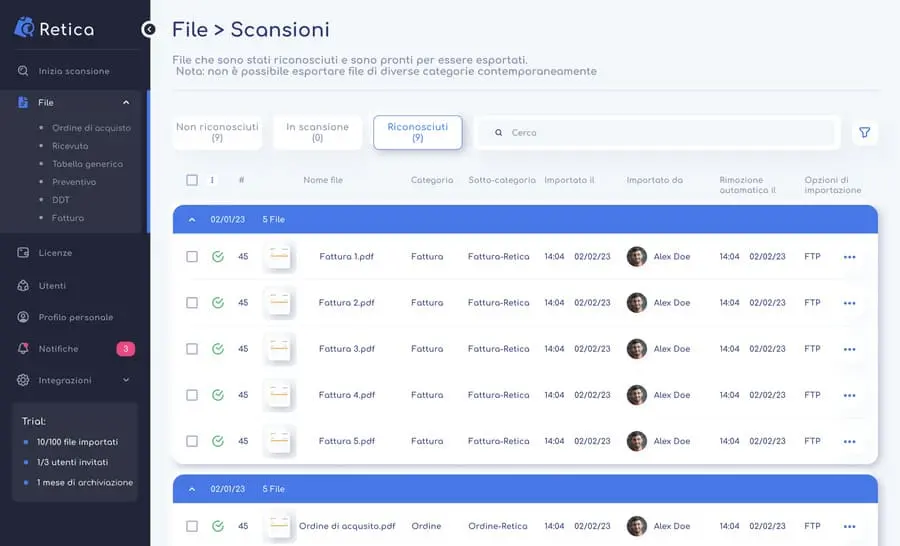Click the Inizio scansione magnifier icon
Viewport: 900px width, 546px height.
pos(23,71)
